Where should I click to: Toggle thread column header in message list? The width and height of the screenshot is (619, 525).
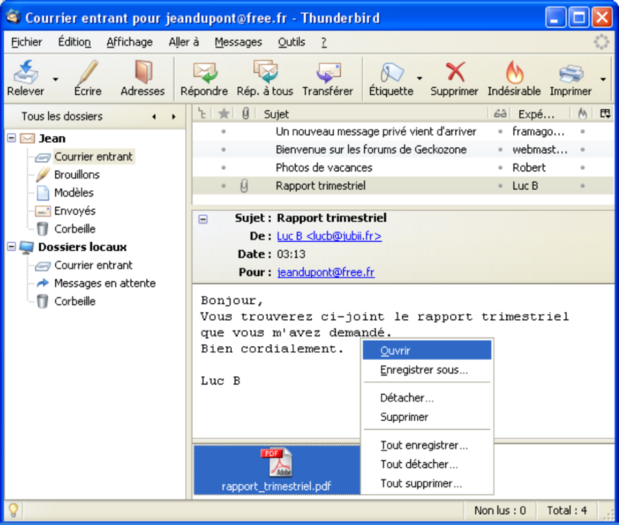pos(203,114)
